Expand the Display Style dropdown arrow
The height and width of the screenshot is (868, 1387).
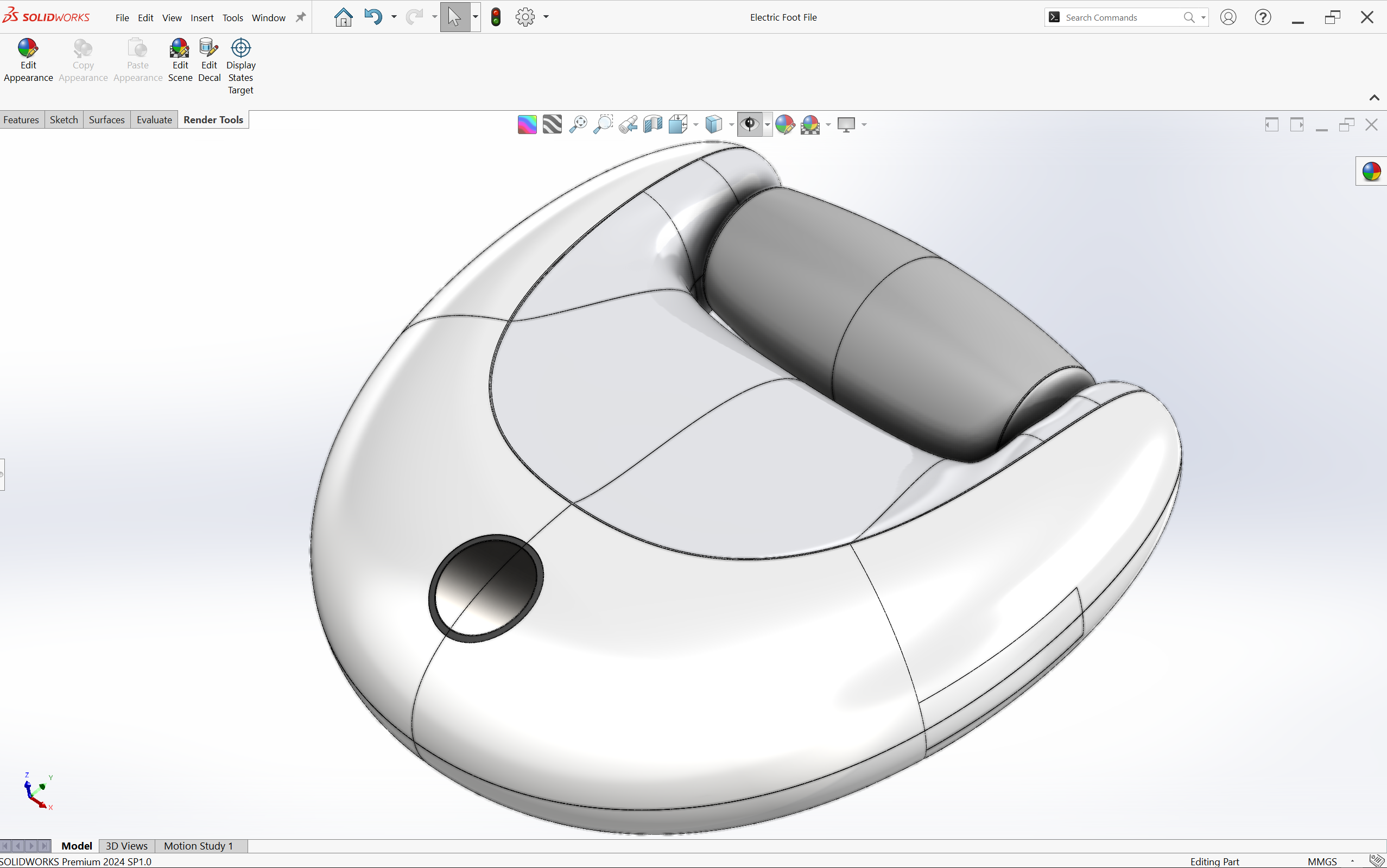coord(731,124)
